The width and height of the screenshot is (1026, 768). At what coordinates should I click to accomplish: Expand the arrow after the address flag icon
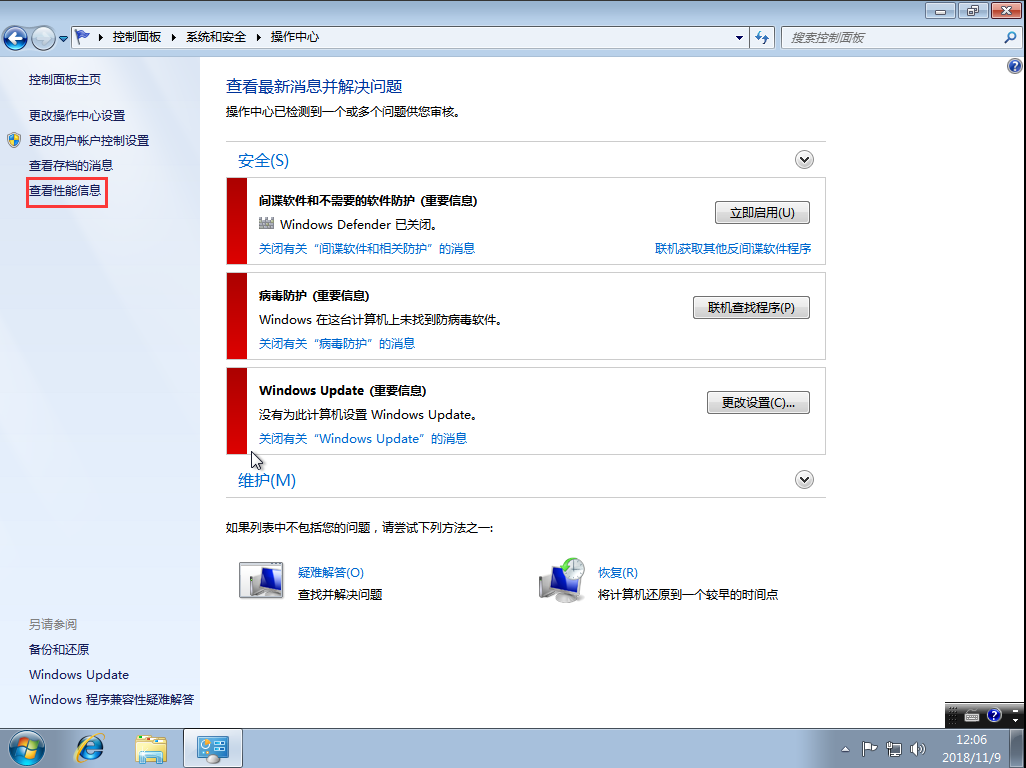(x=101, y=37)
